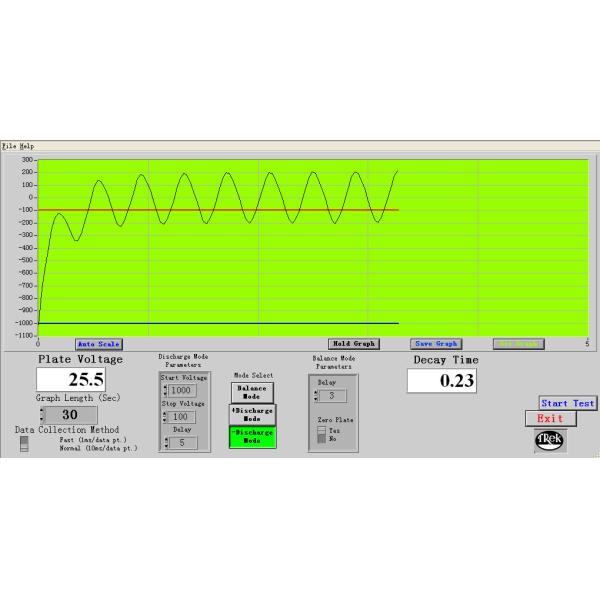Click the Discharge Mode Delay 5 field
600x600 pixels.
tap(183, 443)
